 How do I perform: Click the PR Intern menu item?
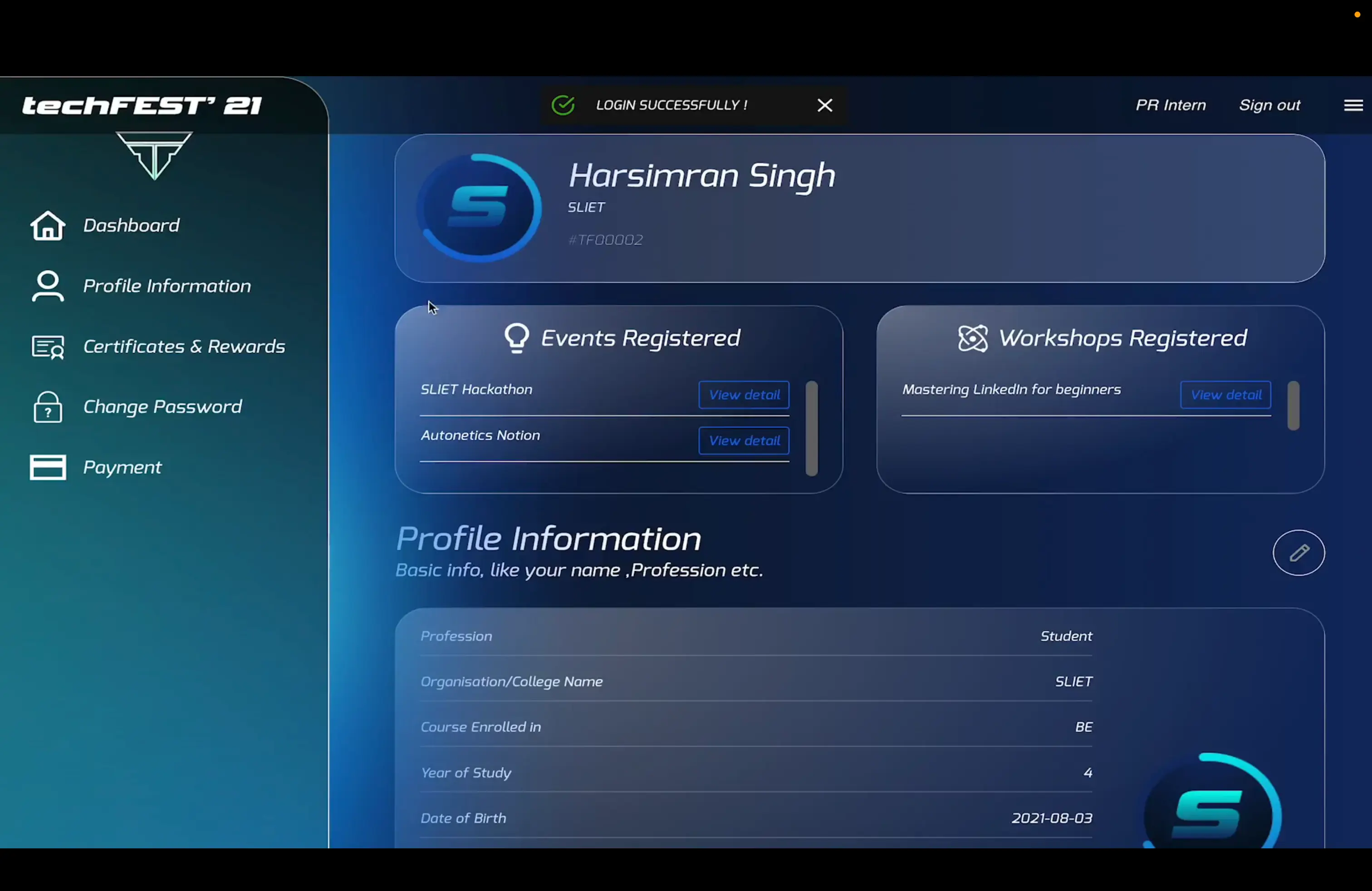click(x=1171, y=105)
